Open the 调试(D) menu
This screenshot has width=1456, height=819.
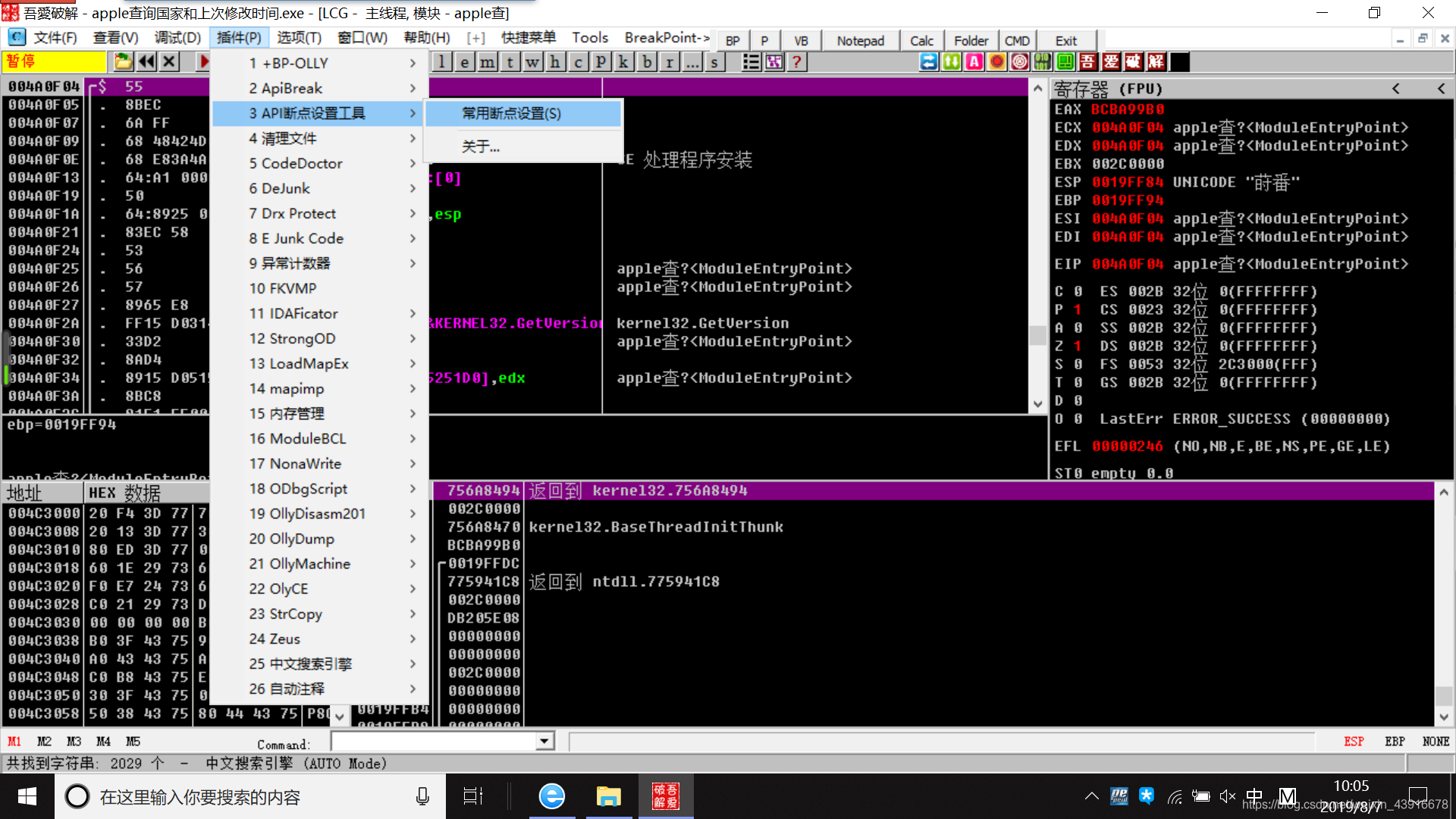click(x=177, y=38)
